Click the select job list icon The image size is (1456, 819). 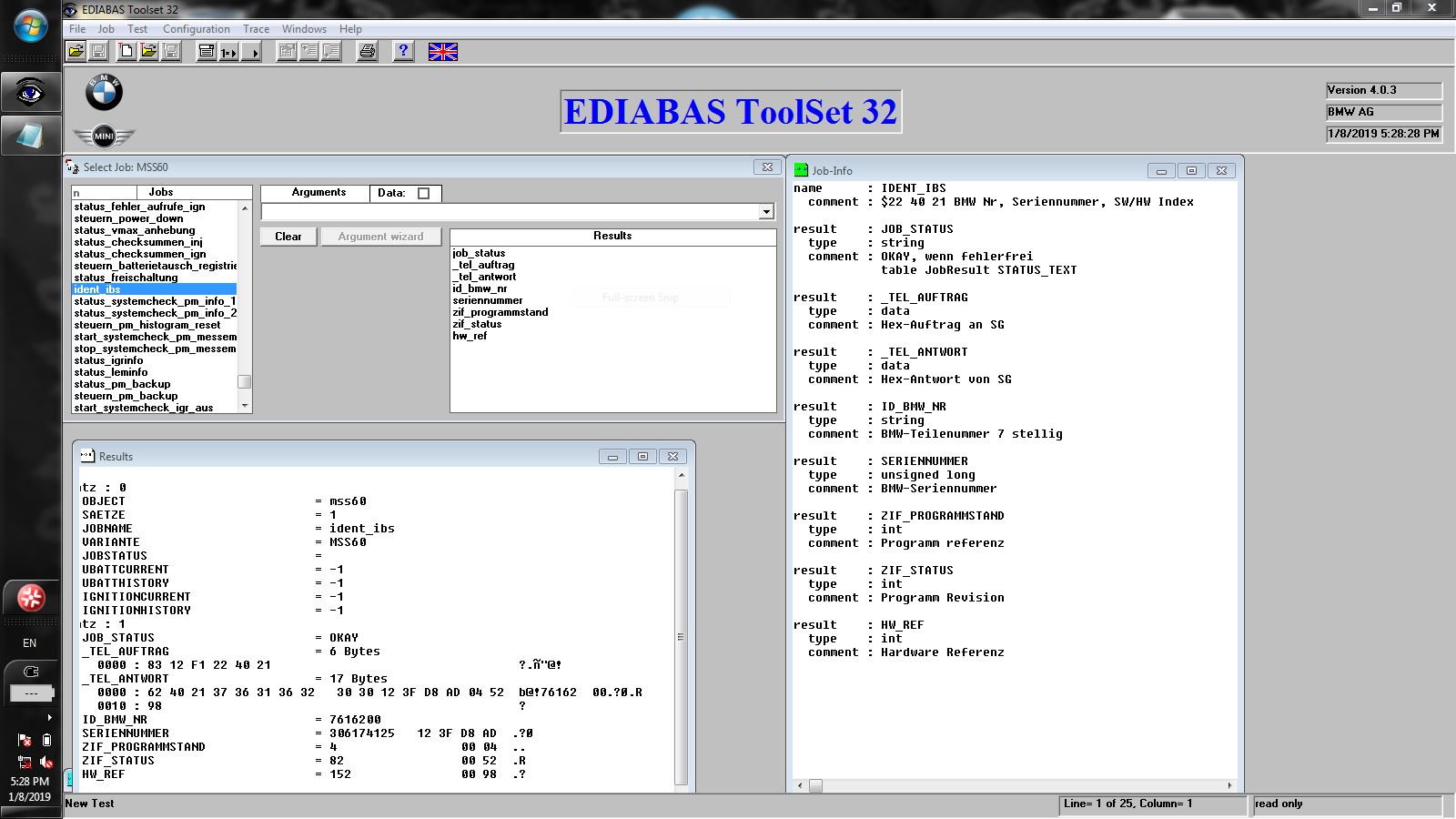(x=207, y=52)
